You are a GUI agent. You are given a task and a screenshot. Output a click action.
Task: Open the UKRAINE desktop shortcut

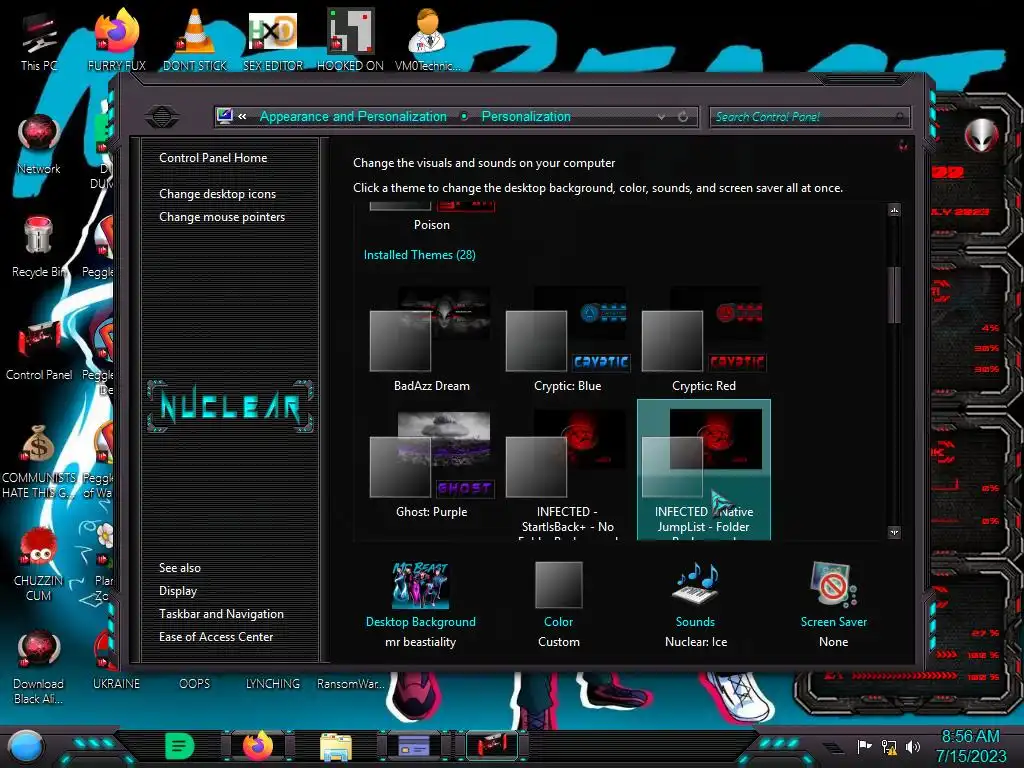(x=116, y=684)
